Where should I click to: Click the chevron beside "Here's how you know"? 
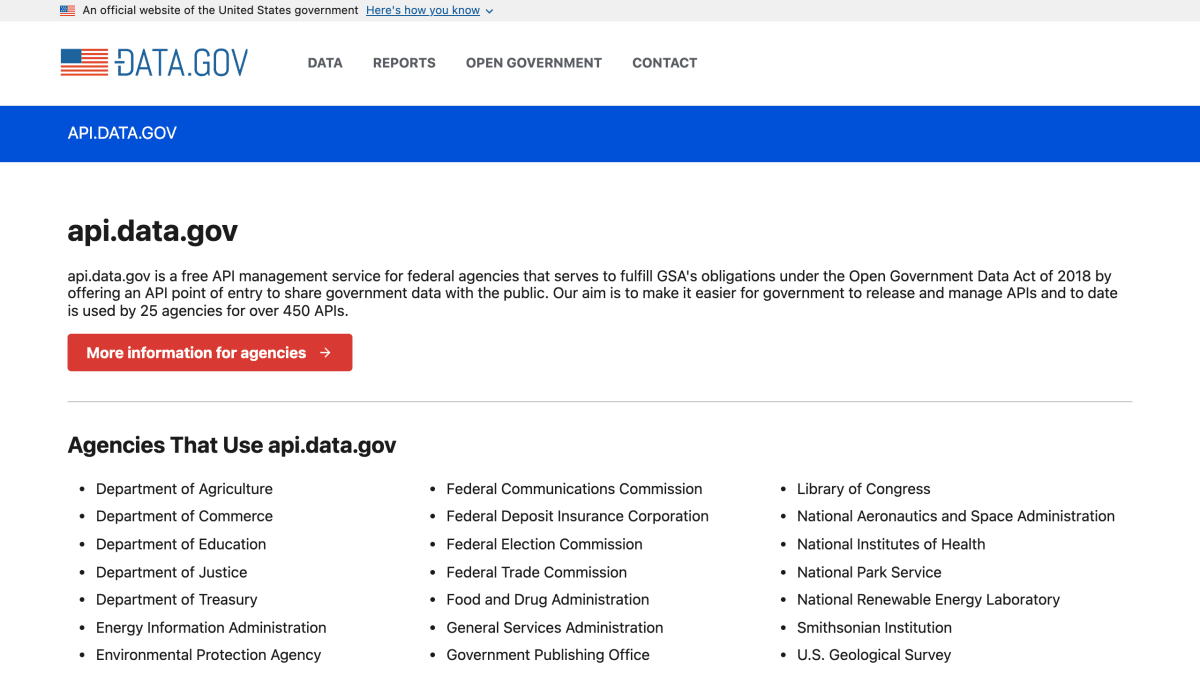(x=489, y=11)
